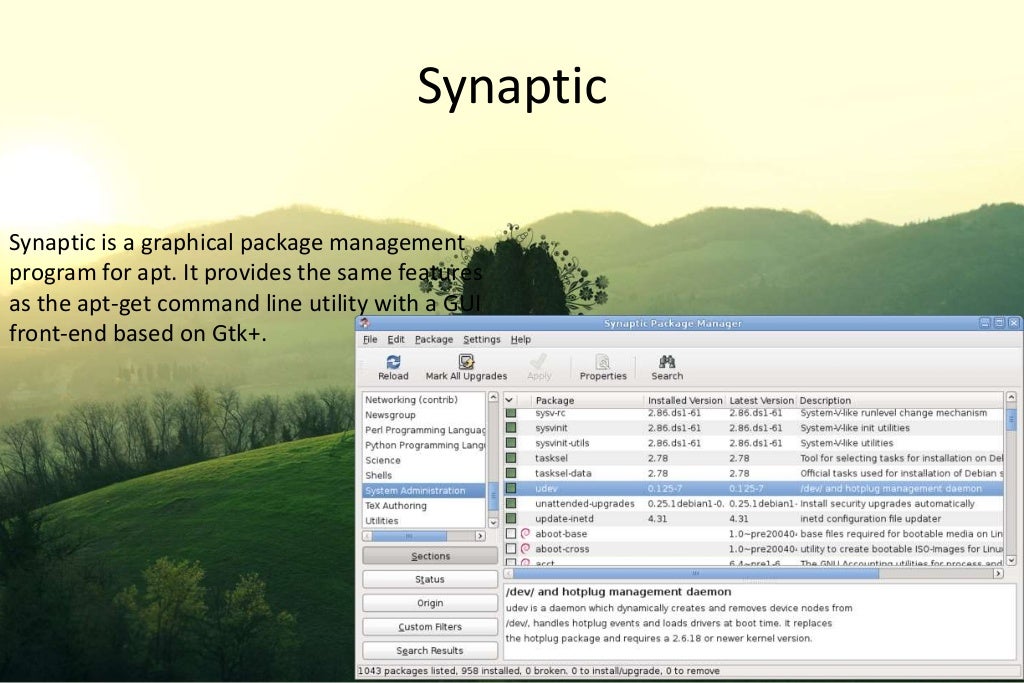
Task: Click the sections list horizontal scrollbar thumb
Action: point(409,536)
